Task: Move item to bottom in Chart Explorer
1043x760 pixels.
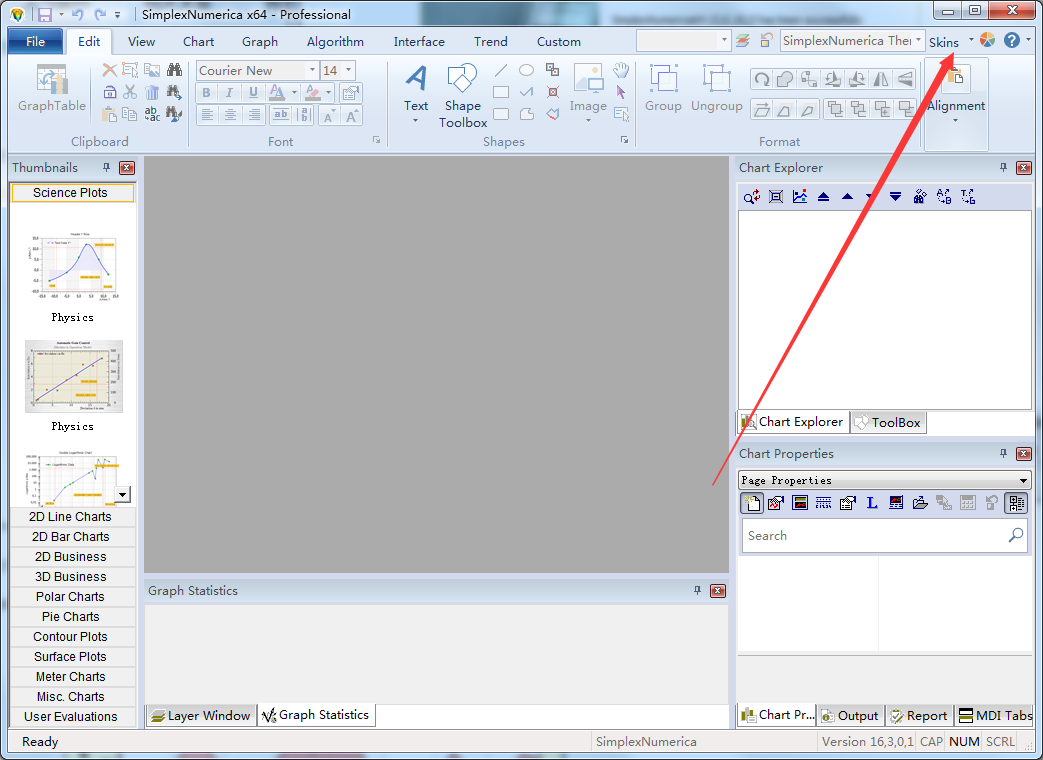Action: tap(895, 197)
